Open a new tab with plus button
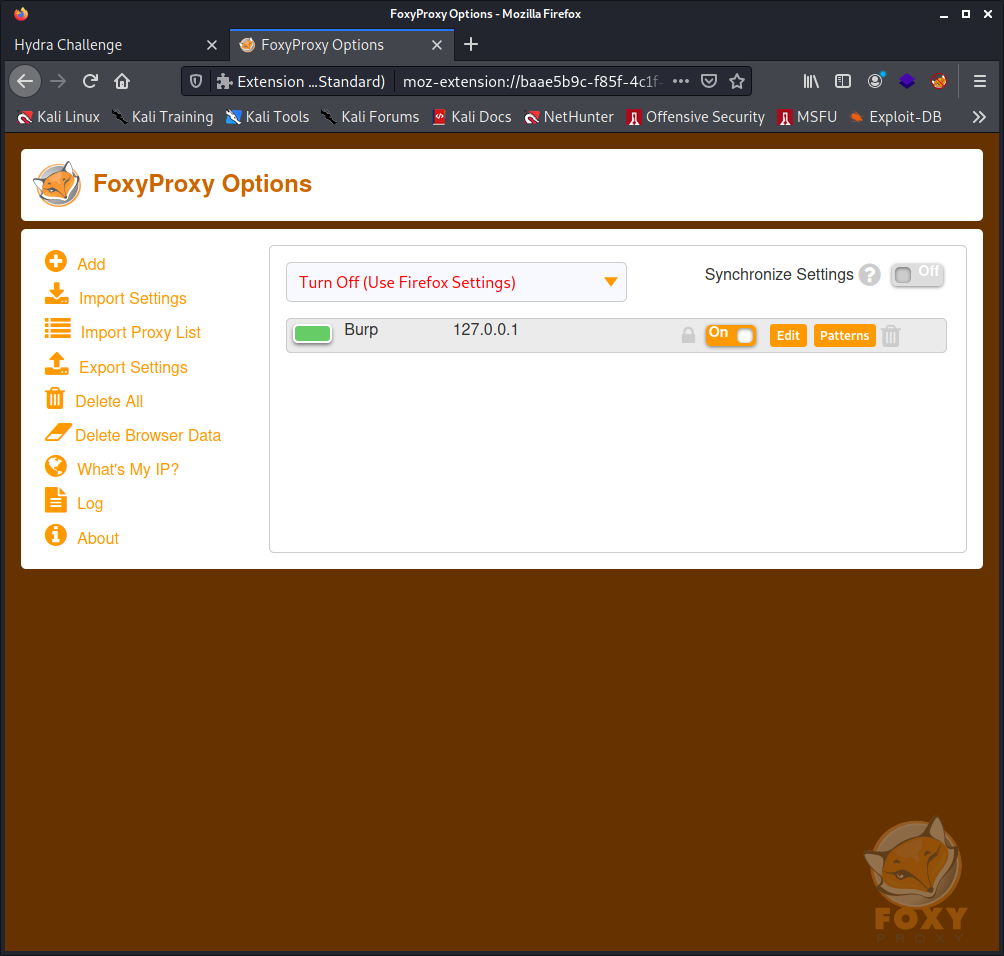1004x956 pixels. pyautogui.click(x=471, y=44)
